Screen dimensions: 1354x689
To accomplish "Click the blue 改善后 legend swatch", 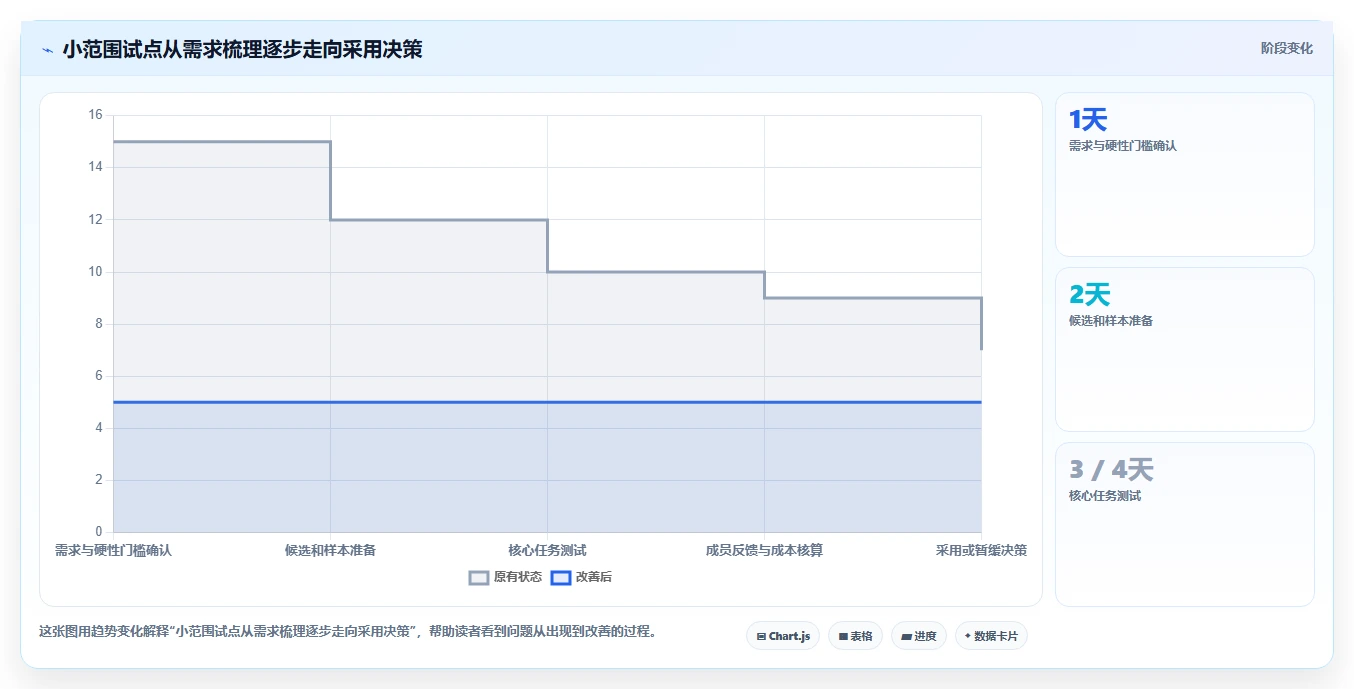I will click(561, 577).
